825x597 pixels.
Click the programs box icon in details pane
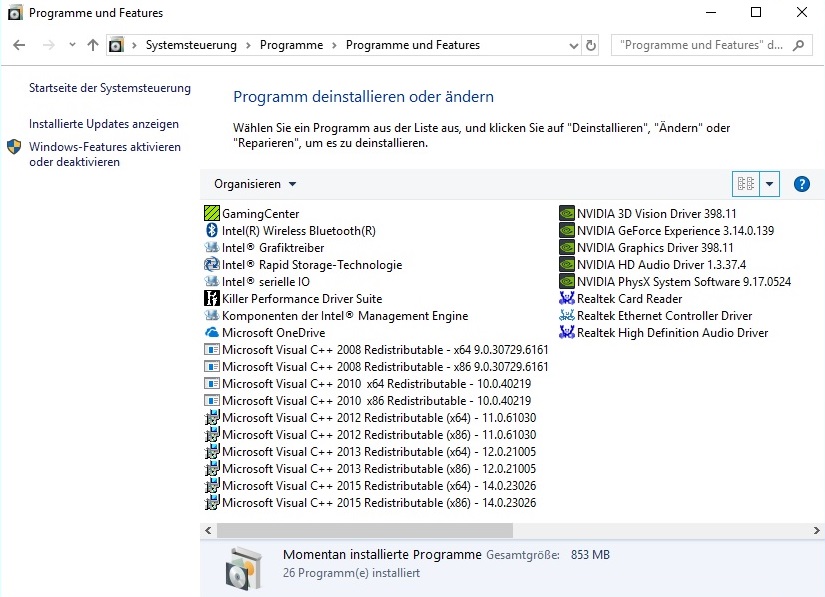[x=244, y=569]
